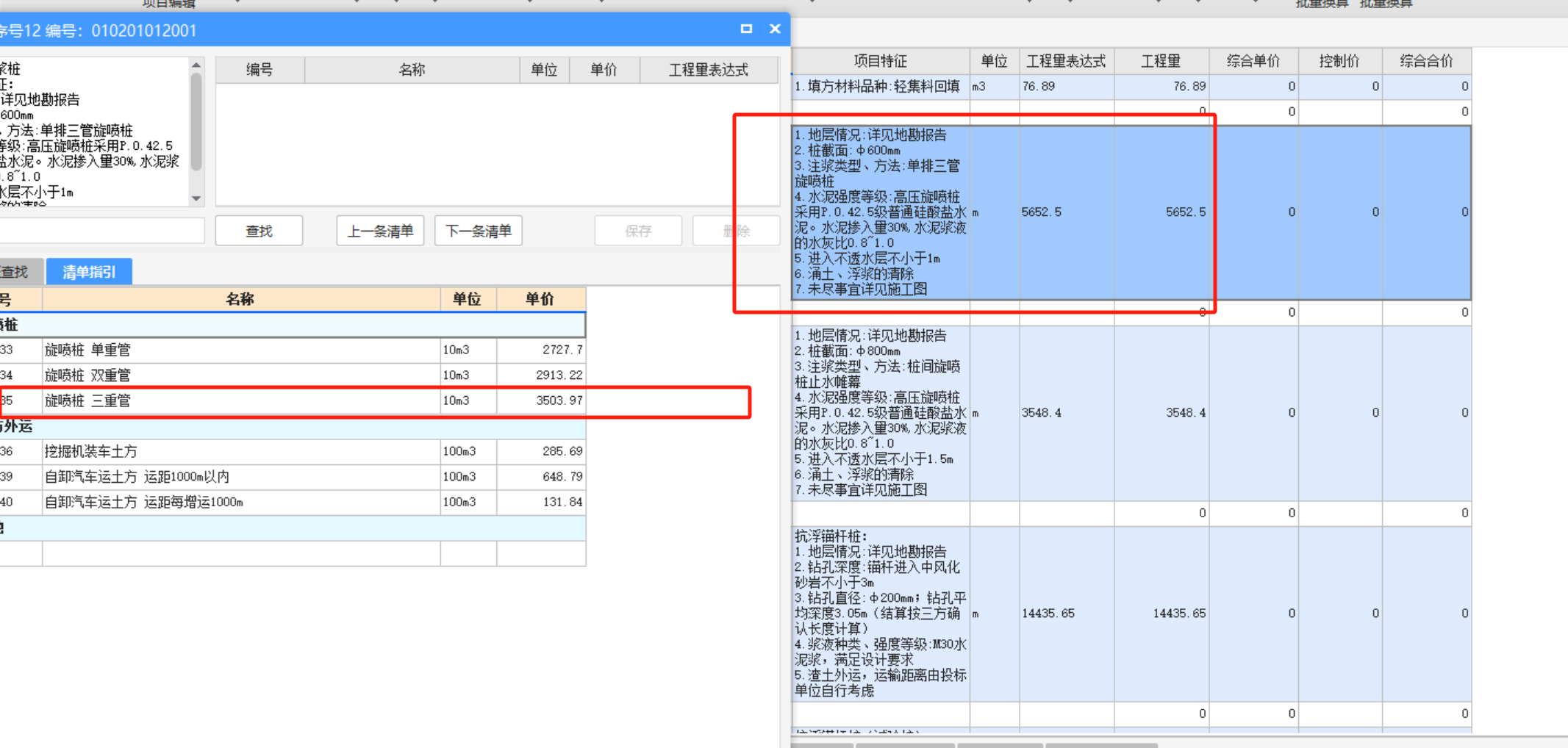This screenshot has width=1568, height=748.
Task: Click the 工程量表达式 header in dialog
Action: click(709, 70)
